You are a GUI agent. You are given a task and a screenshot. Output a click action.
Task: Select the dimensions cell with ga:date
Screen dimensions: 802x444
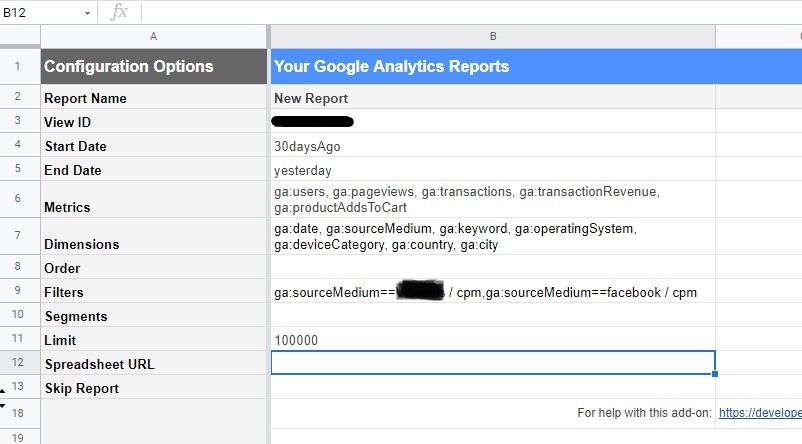(493, 236)
